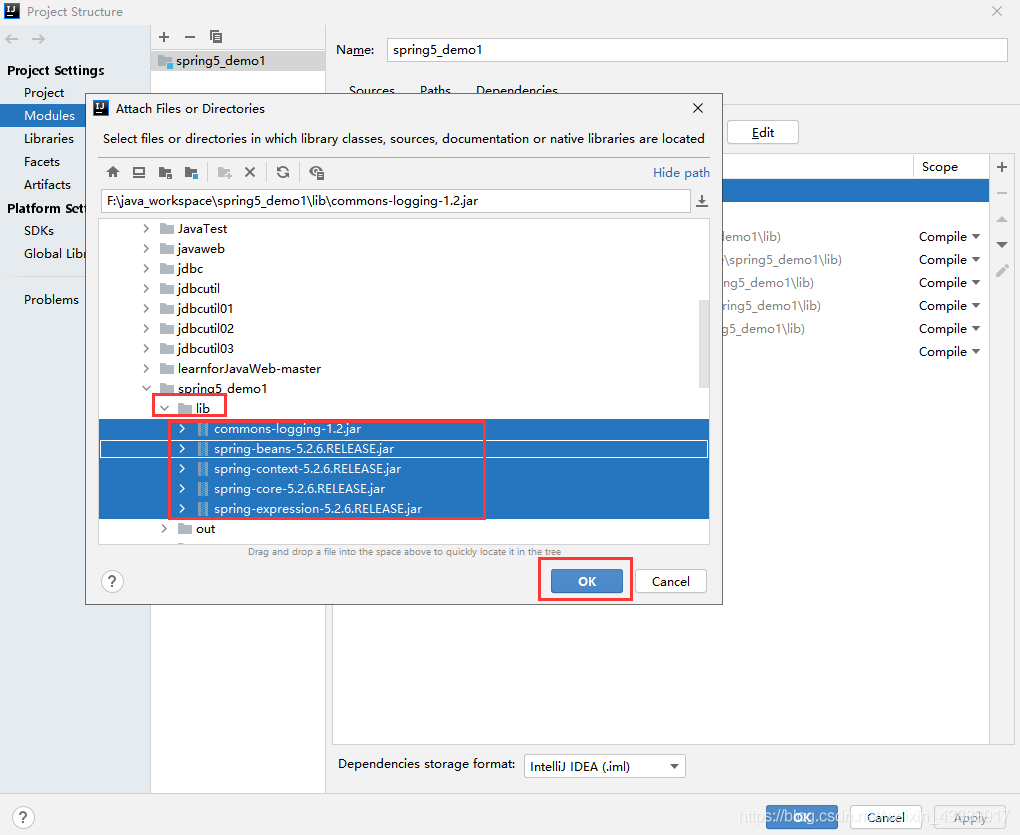The width and height of the screenshot is (1020, 835).
Task: Click the help icon in Project Structure window
Action: (23, 817)
